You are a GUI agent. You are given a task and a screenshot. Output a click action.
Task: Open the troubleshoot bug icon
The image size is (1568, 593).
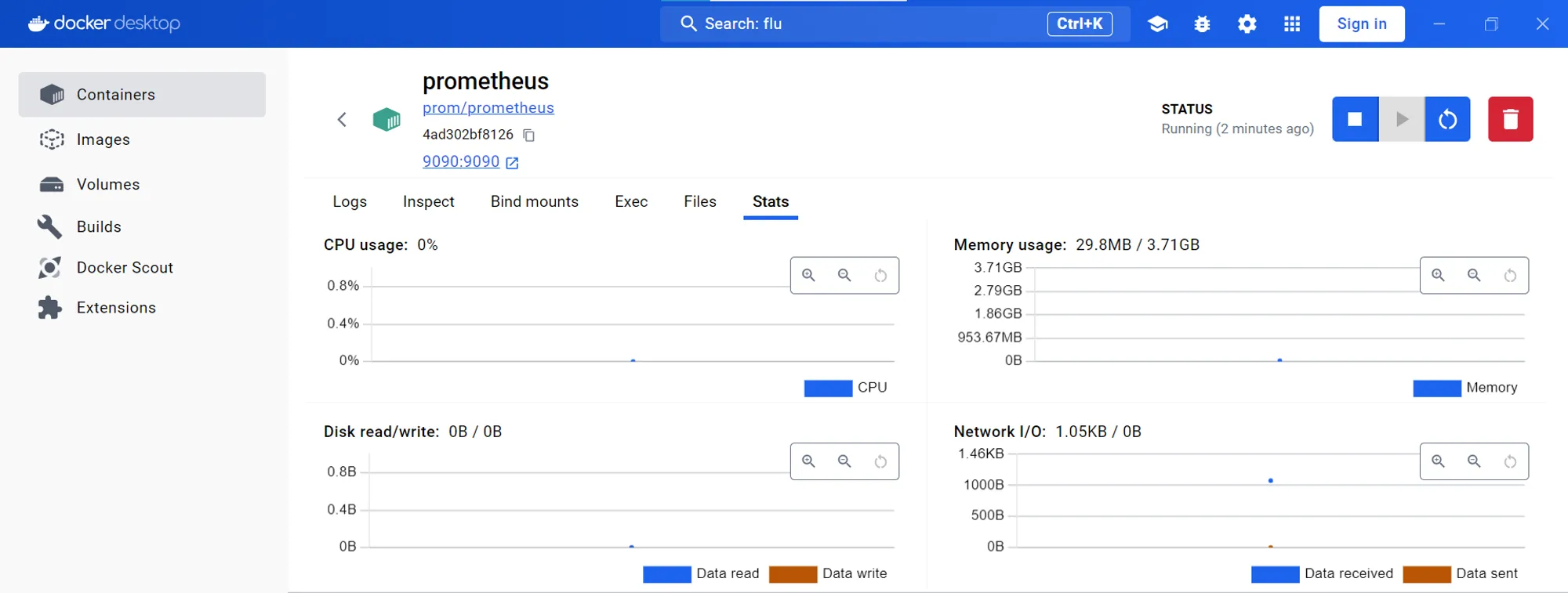point(1203,24)
